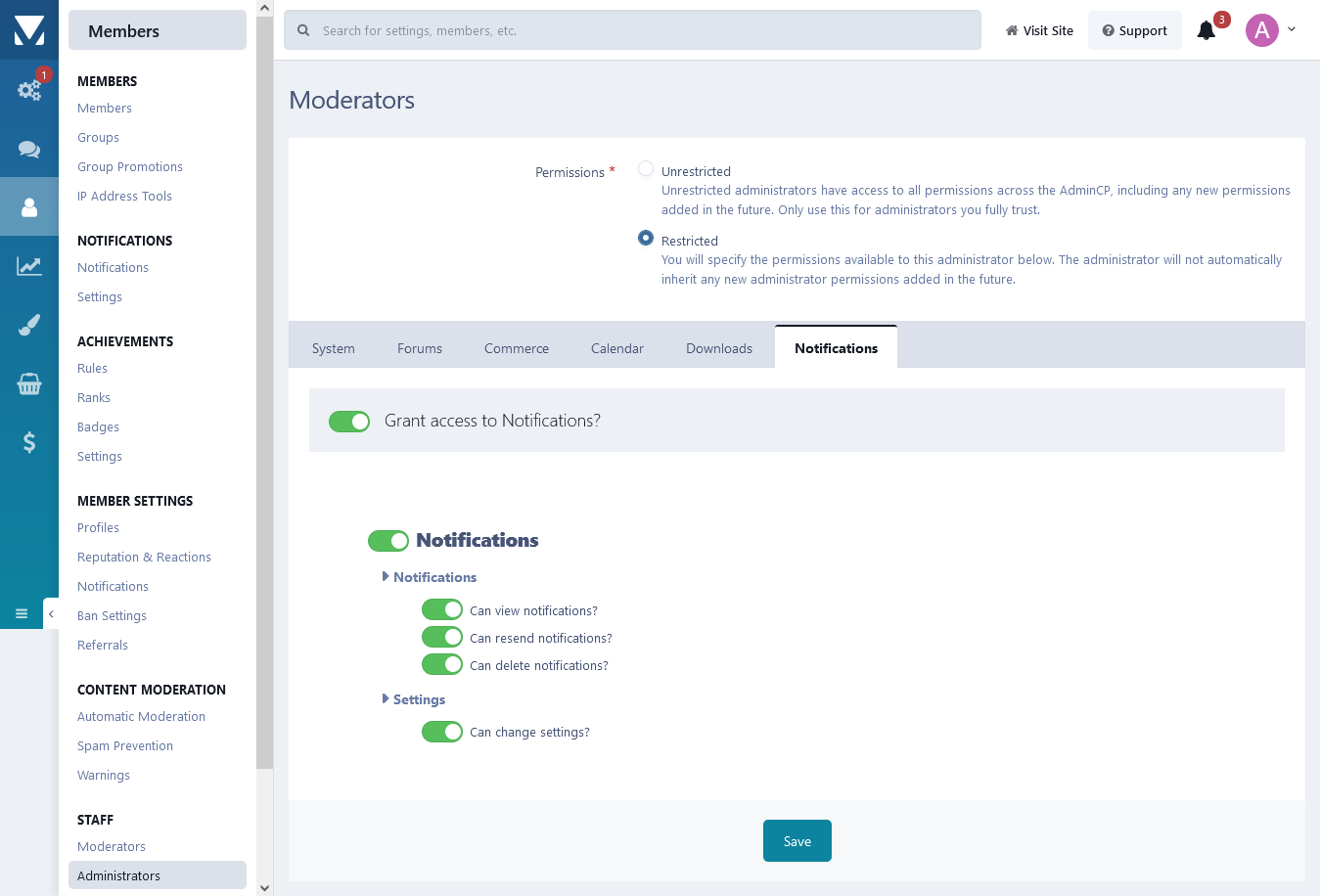Switch to the System tab
1320x896 pixels.
334,348
